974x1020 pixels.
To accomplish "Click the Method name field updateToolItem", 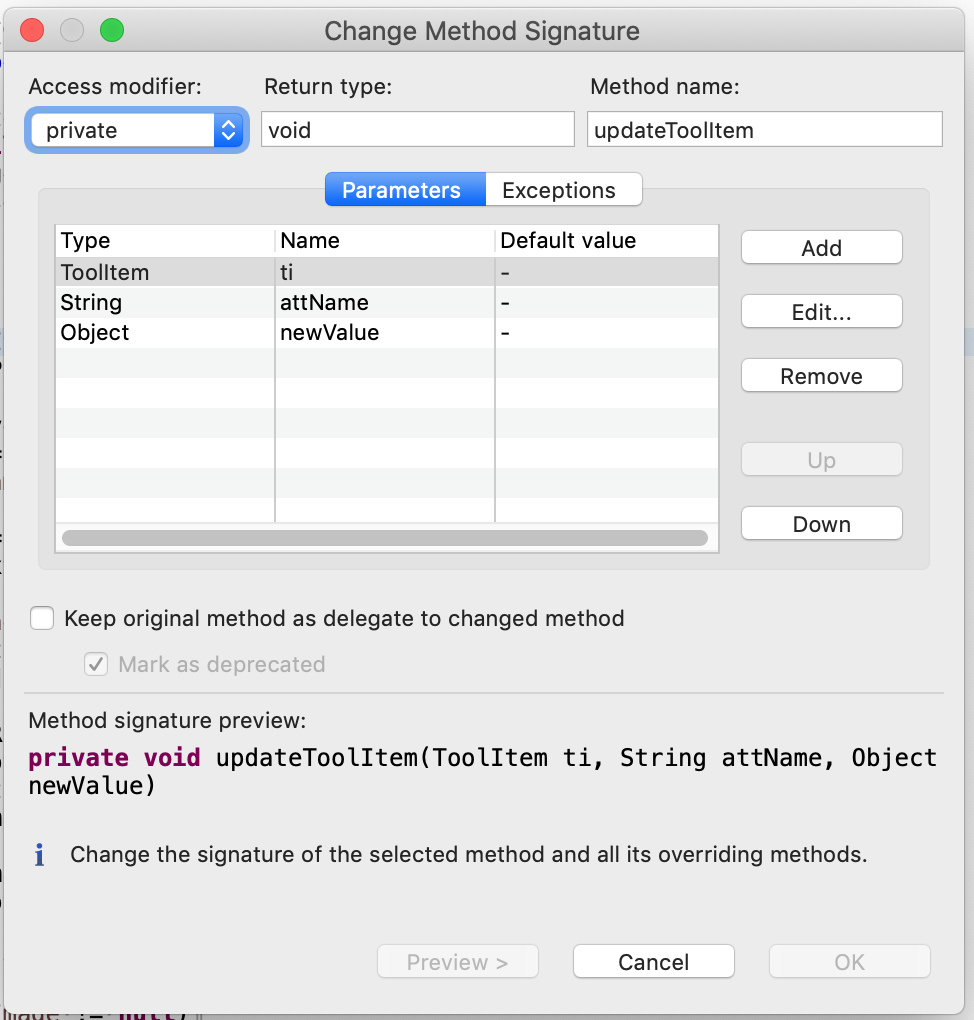I will pyautogui.click(x=764, y=129).
